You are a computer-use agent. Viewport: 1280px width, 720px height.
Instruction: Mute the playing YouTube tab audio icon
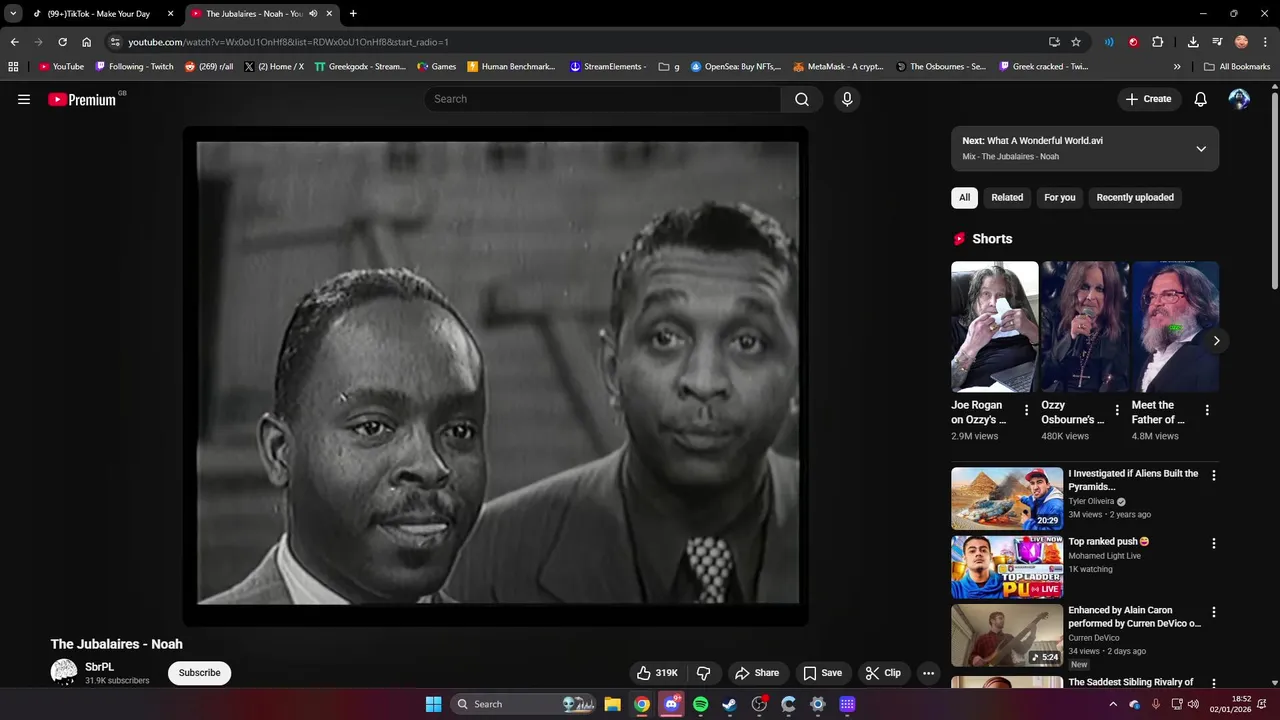click(x=314, y=14)
